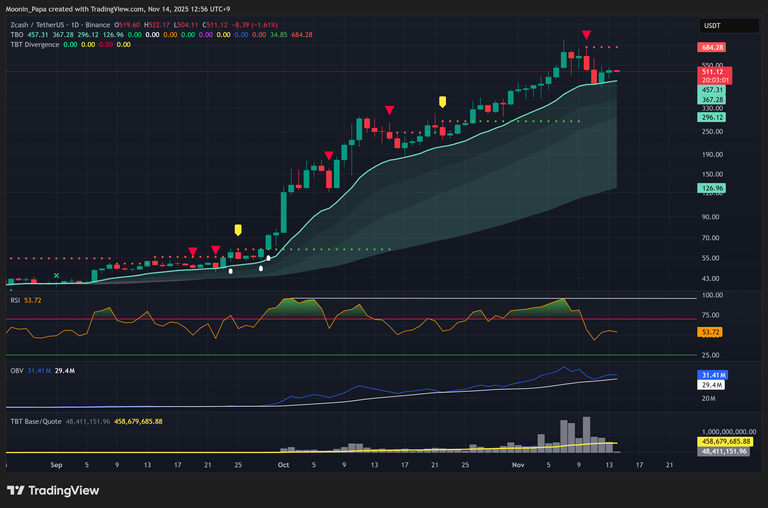Click the yellow label marker in late October

click(x=443, y=101)
